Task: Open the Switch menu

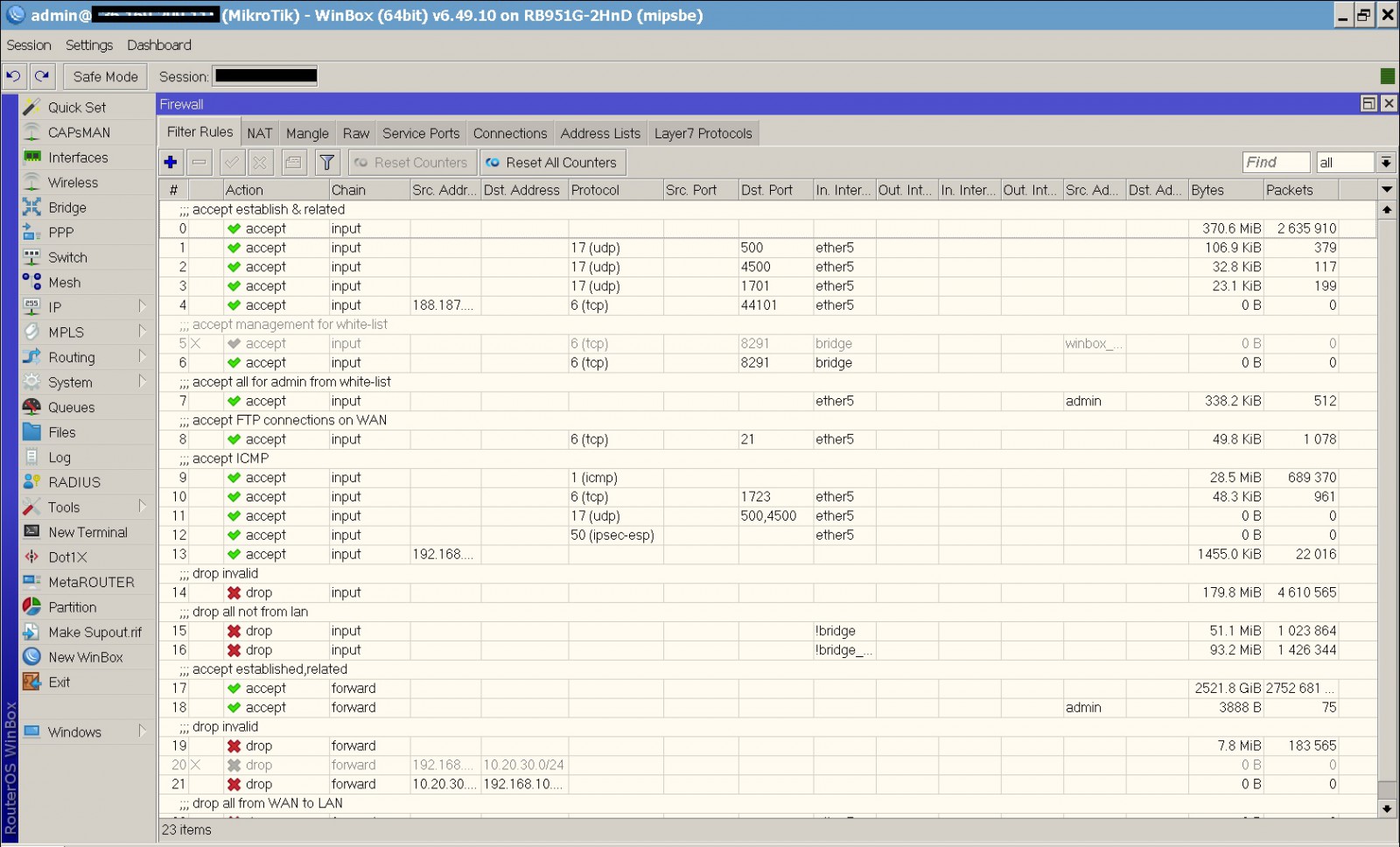Action: tap(67, 257)
